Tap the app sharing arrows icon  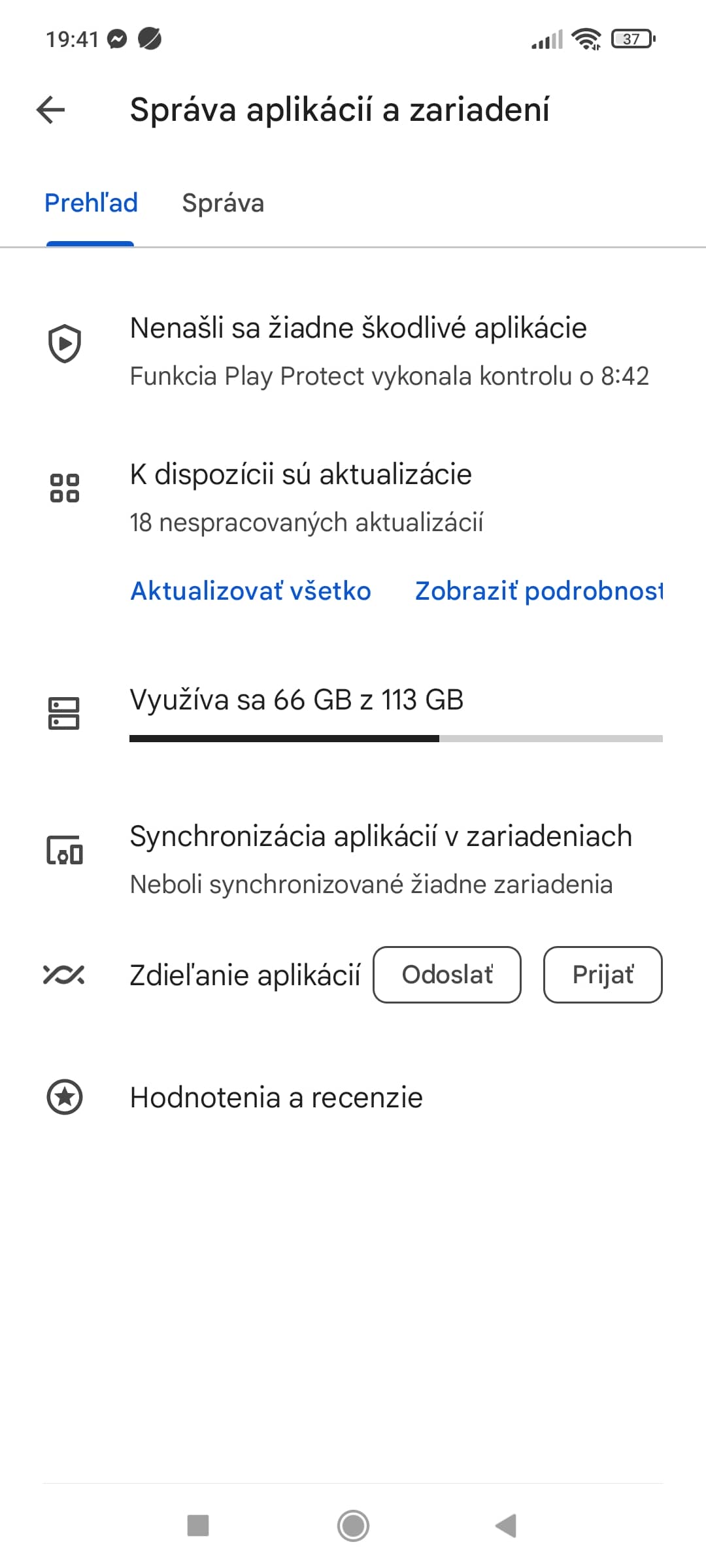(63, 975)
